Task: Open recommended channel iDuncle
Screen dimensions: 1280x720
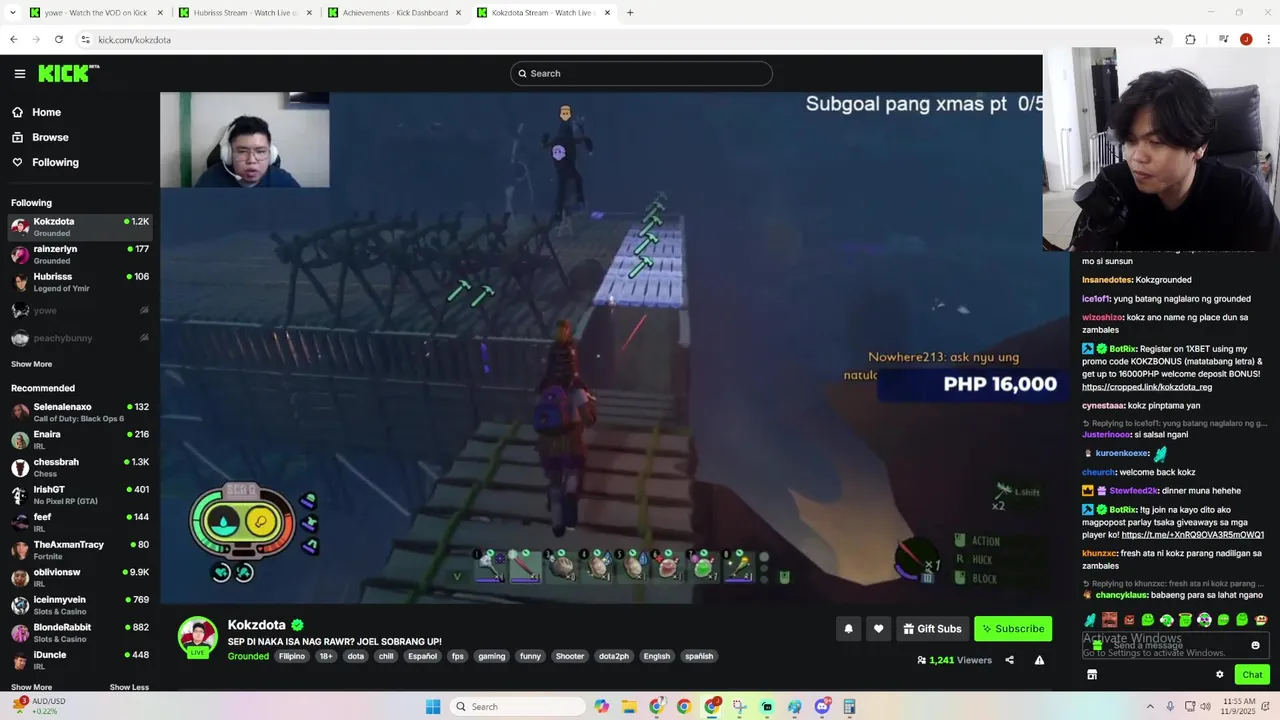Action: tap(80, 660)
